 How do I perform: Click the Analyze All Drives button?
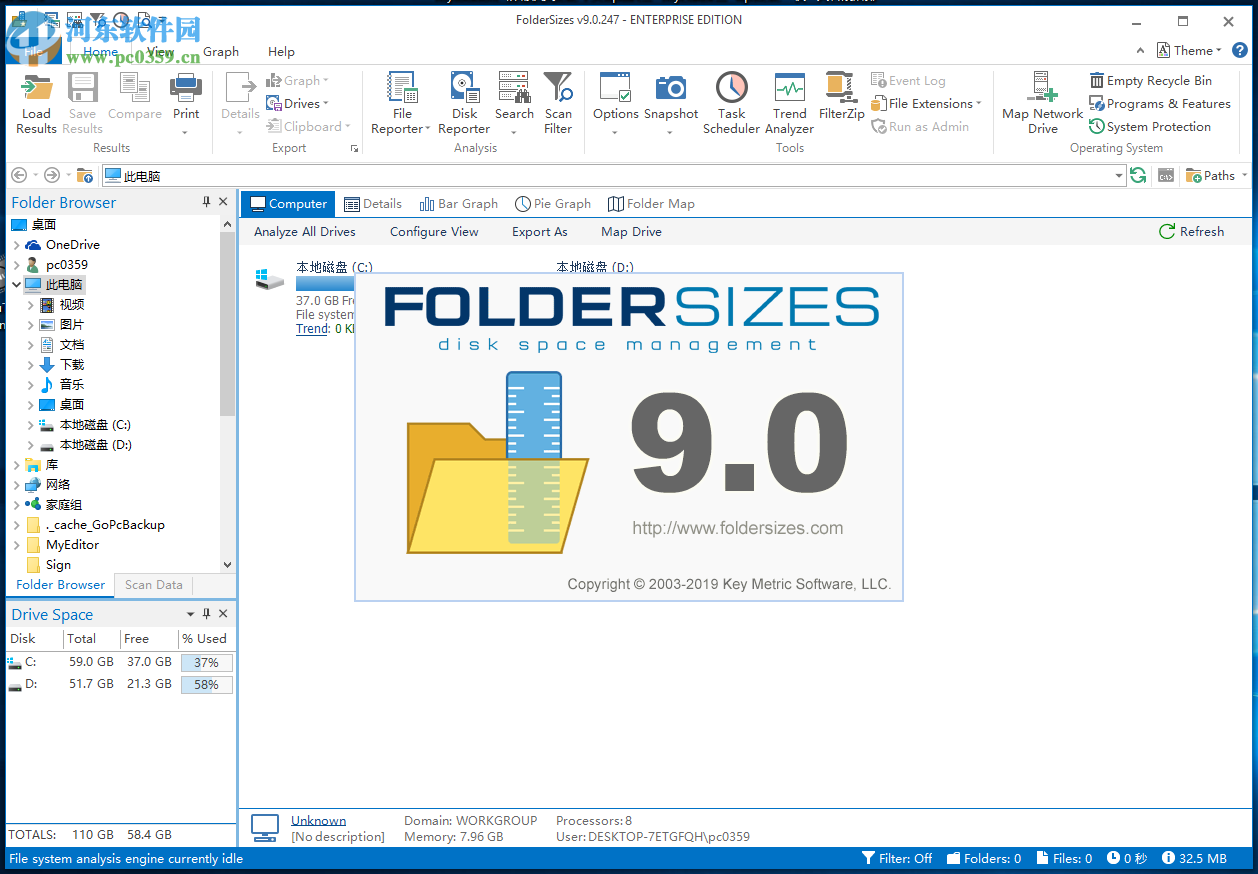point(304,231)
